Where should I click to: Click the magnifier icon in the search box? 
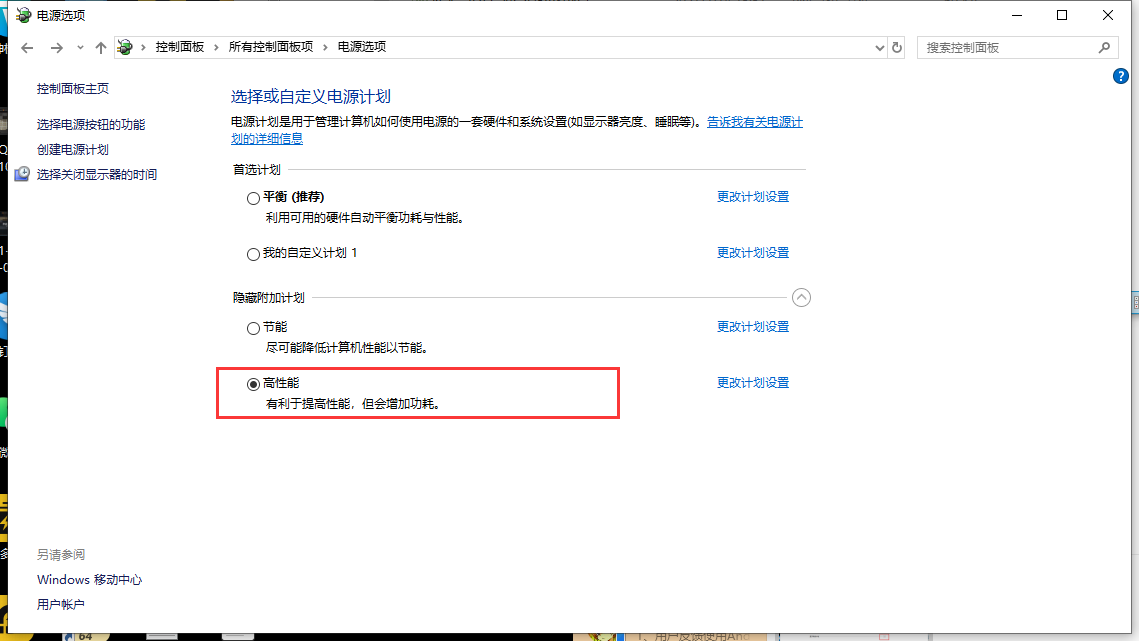pos(1104,47)
